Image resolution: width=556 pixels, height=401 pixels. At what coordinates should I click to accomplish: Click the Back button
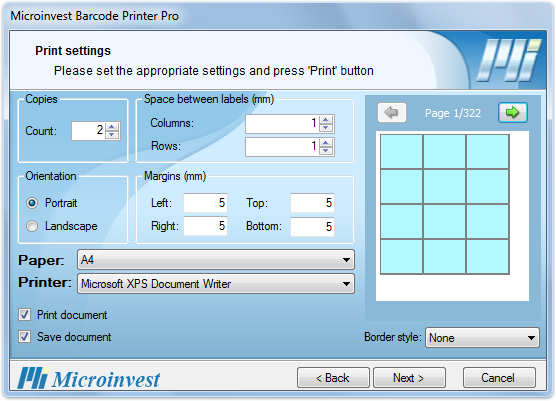tap(333, 378)
